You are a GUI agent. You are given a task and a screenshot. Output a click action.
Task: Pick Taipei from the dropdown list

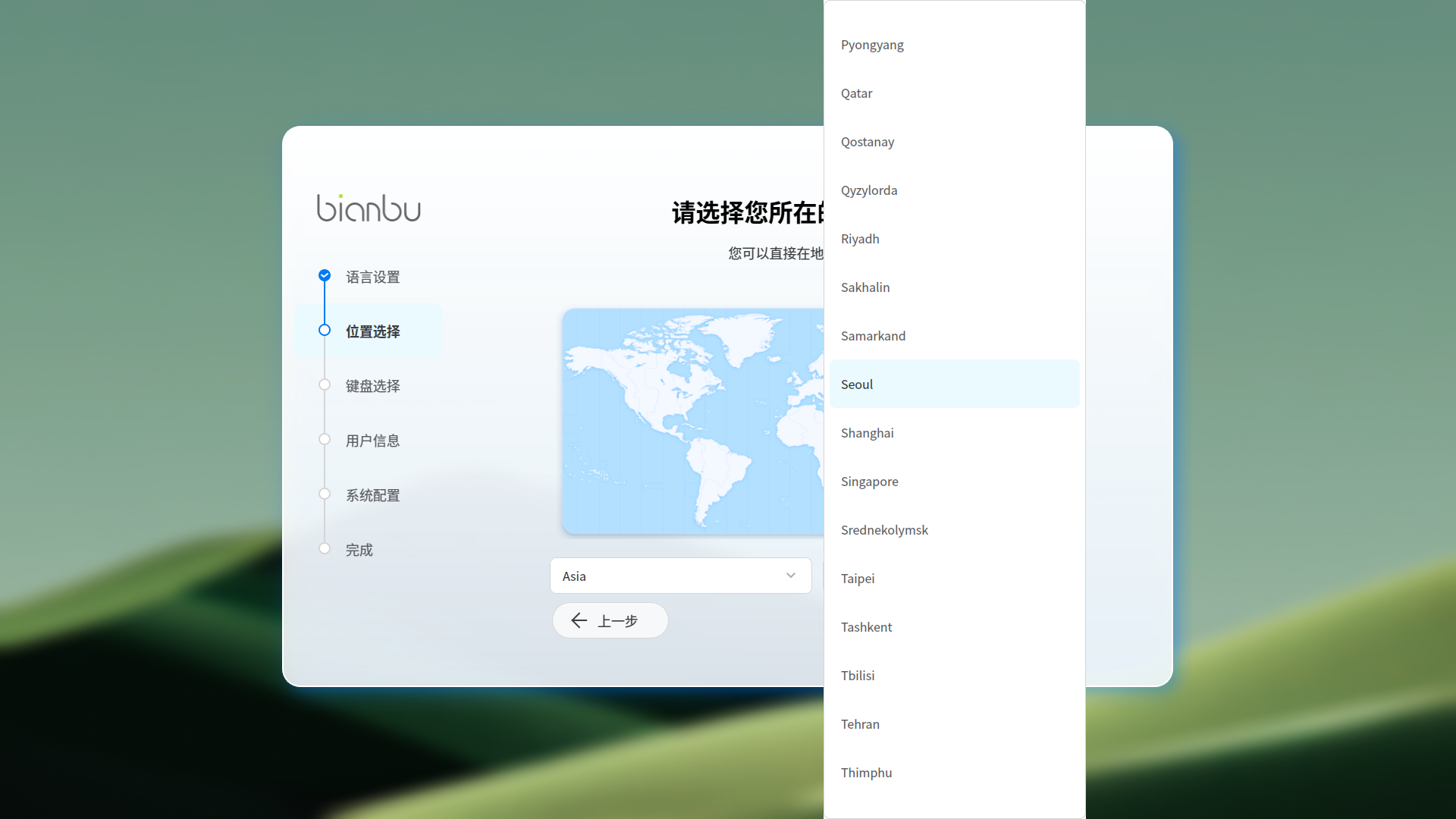(x=858, y=578)
